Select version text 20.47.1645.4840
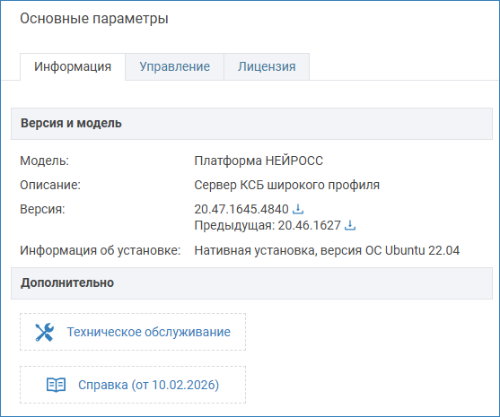This screenshot has width=500, height=417. tap(241, 209)
